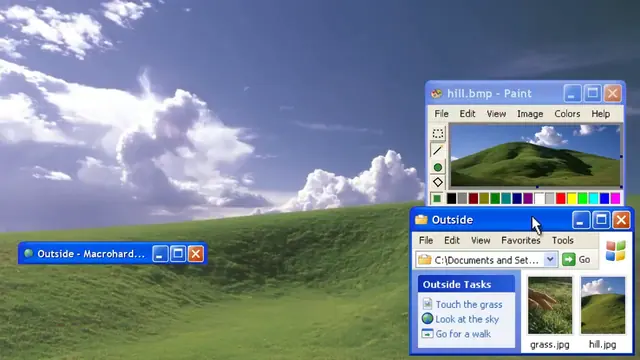640x360 pixels.
Task: Pick the olive color swatch in Paint
Action: (484, 198)
